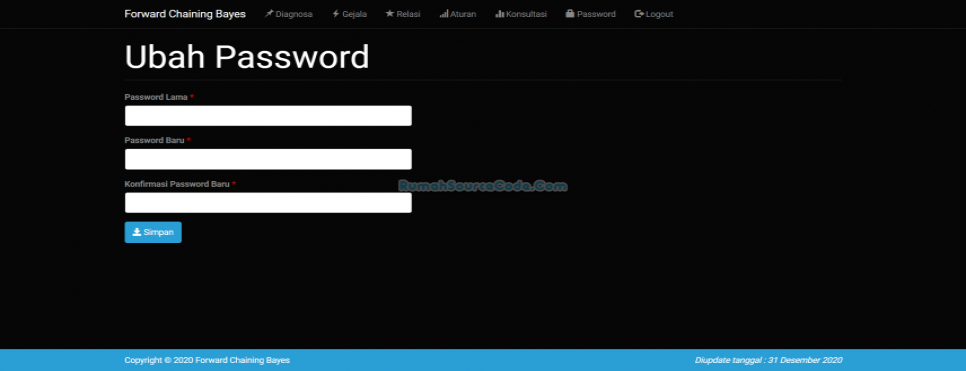This screenshot has height=371, width=966.
Task: Click the Diupdate tanggal footer text
Action: coord(768,361)
